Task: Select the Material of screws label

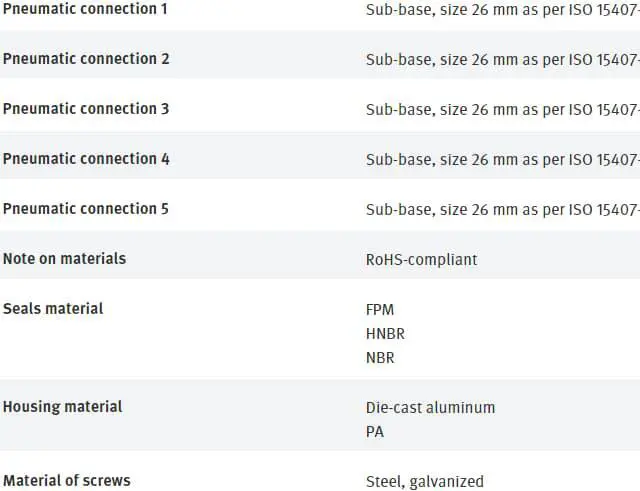Action: pyautogui.click(x=67, y=480)
